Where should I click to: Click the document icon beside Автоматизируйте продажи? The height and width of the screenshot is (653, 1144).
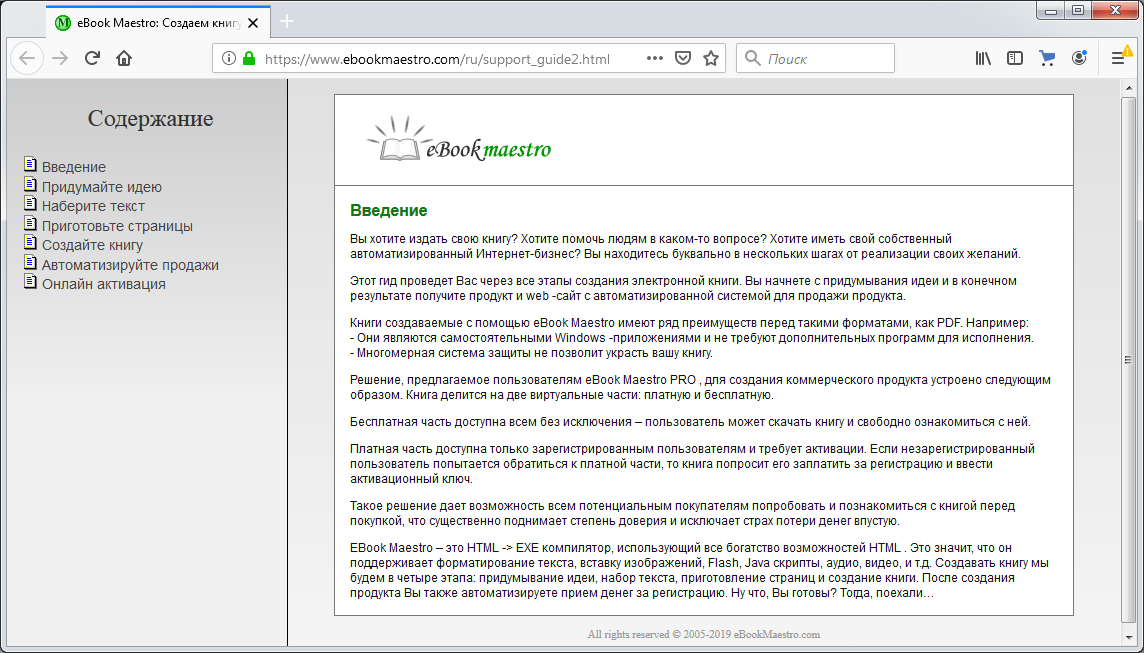(30, 261)
